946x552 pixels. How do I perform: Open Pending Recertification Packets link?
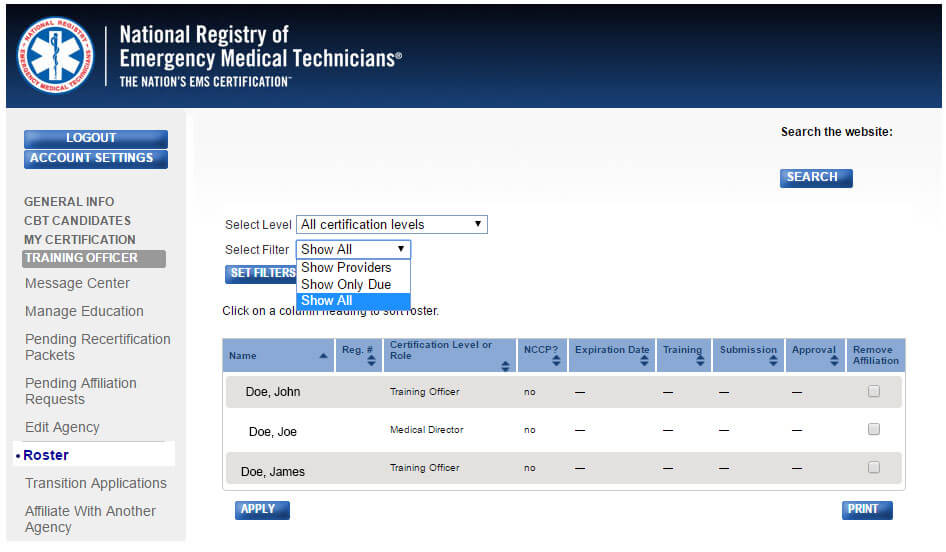click(97, 347)
